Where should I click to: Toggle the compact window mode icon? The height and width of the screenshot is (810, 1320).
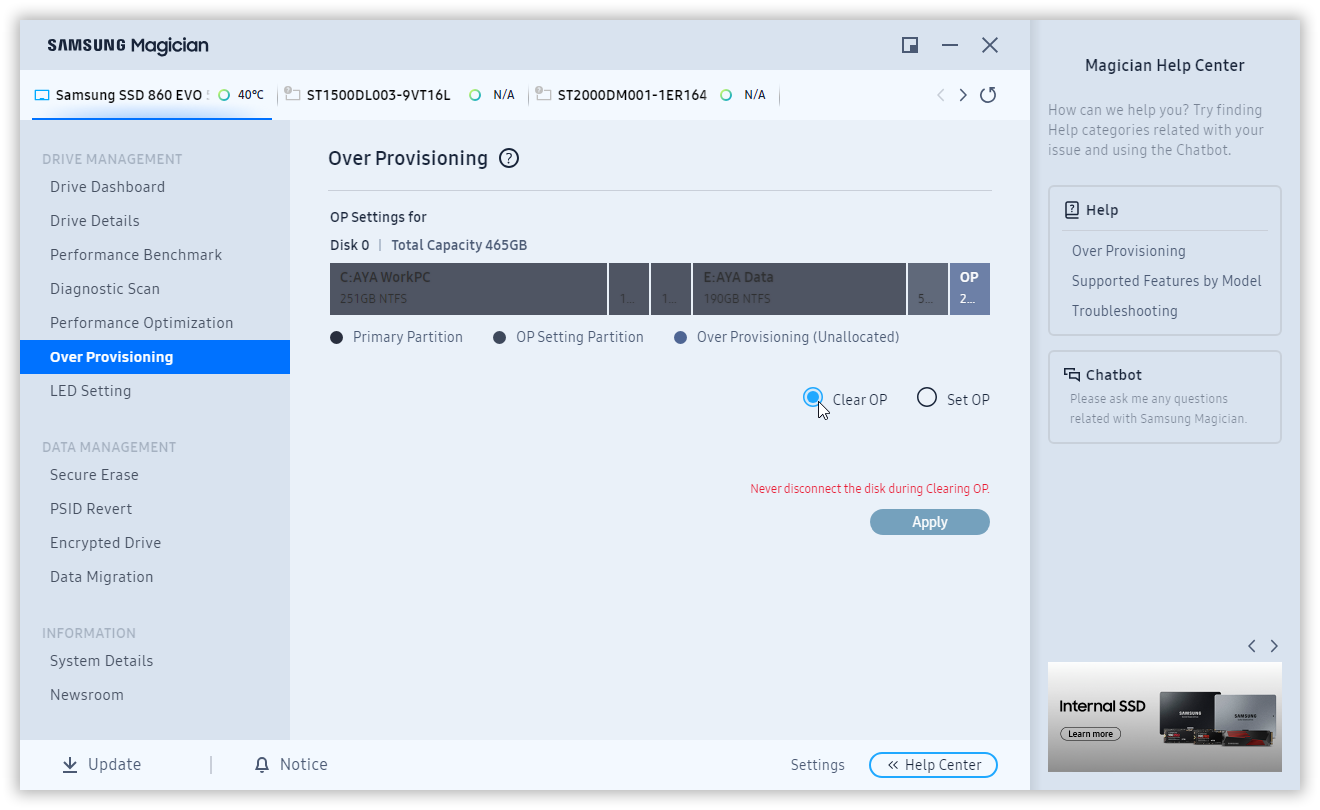910,45
